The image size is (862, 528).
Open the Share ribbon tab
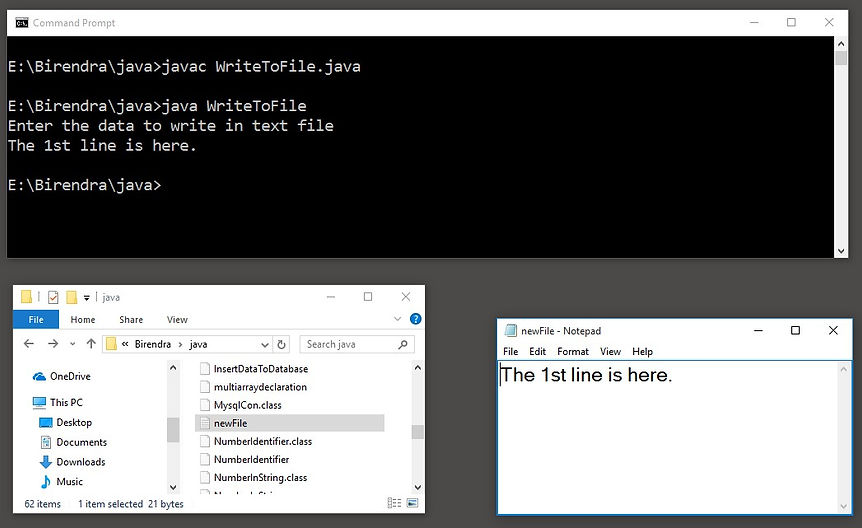pyautogui.click(x=131, y=320)
